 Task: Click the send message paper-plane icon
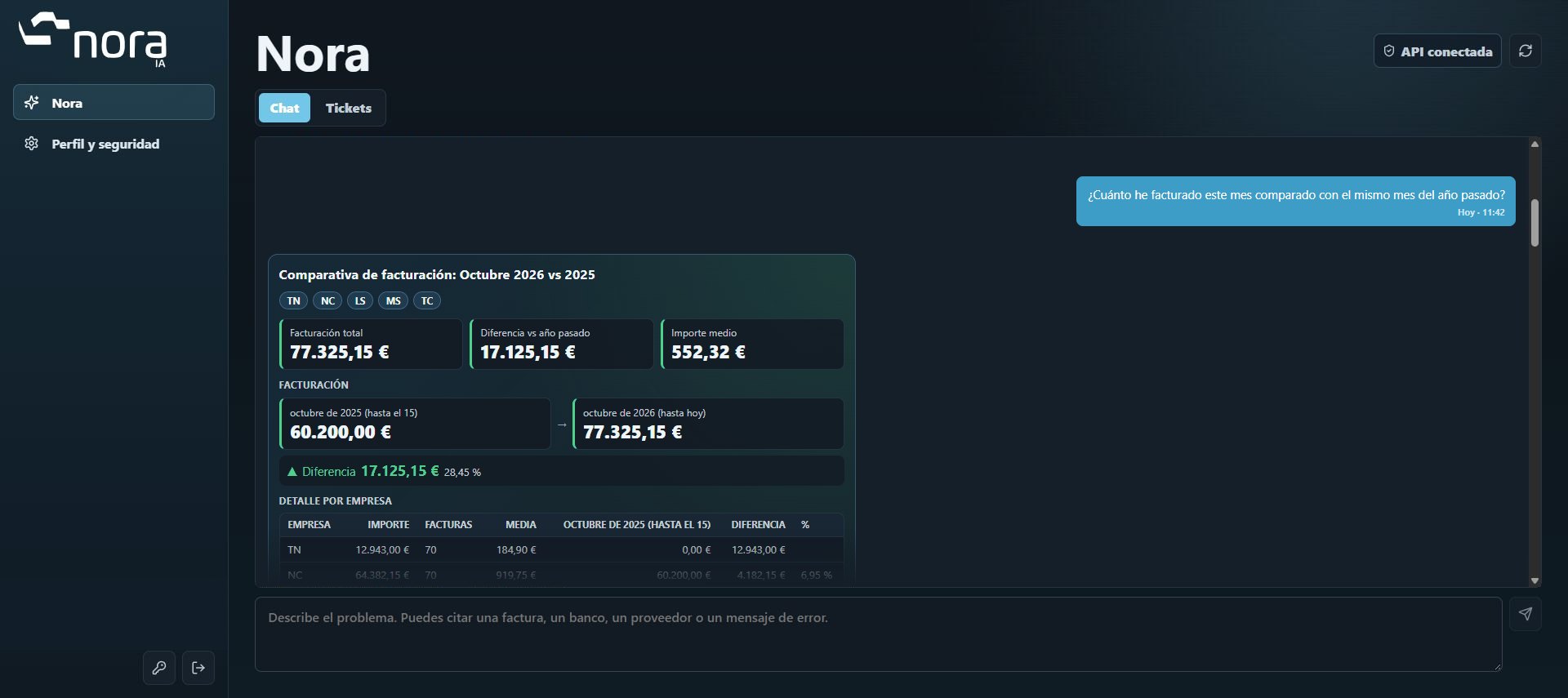pyautogui.click(x=1525, y=614)
